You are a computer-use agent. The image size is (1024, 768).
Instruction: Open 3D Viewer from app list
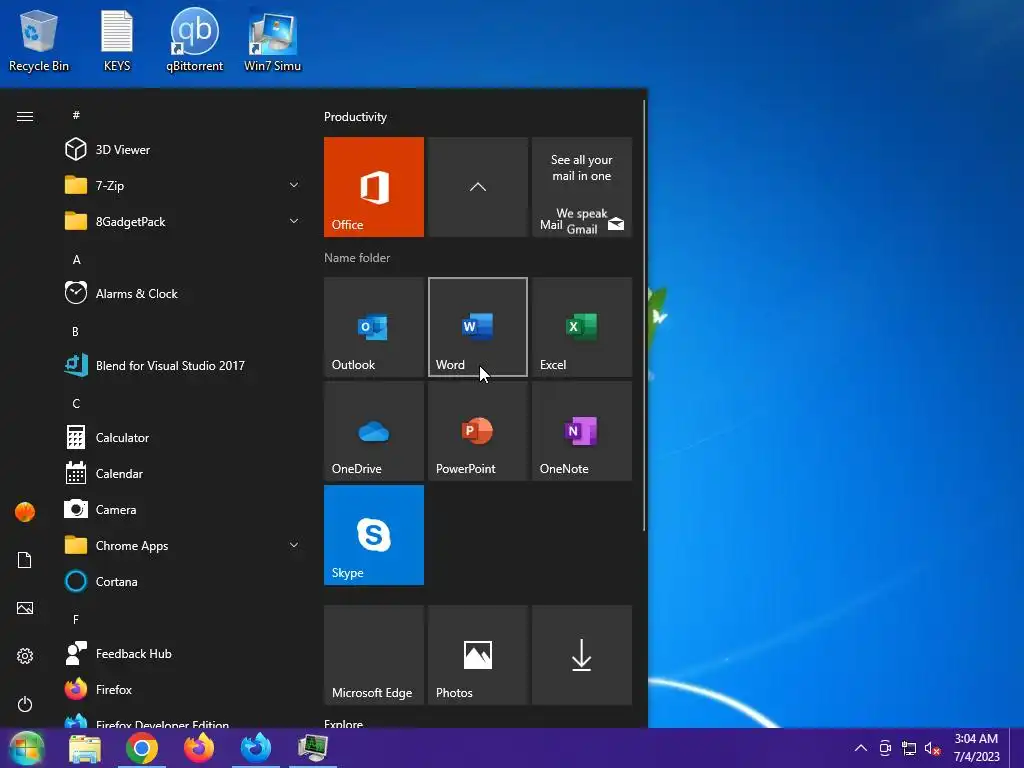click(x=183, y=150)
